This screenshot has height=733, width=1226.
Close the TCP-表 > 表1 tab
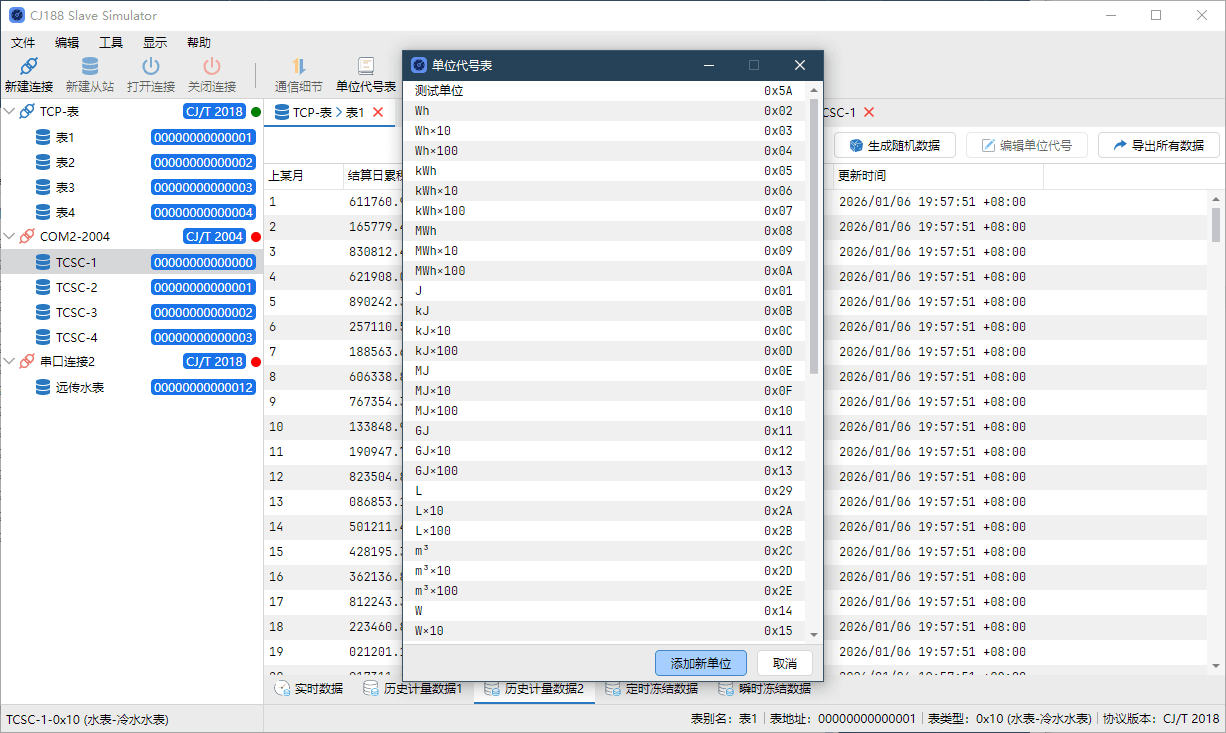378,113
